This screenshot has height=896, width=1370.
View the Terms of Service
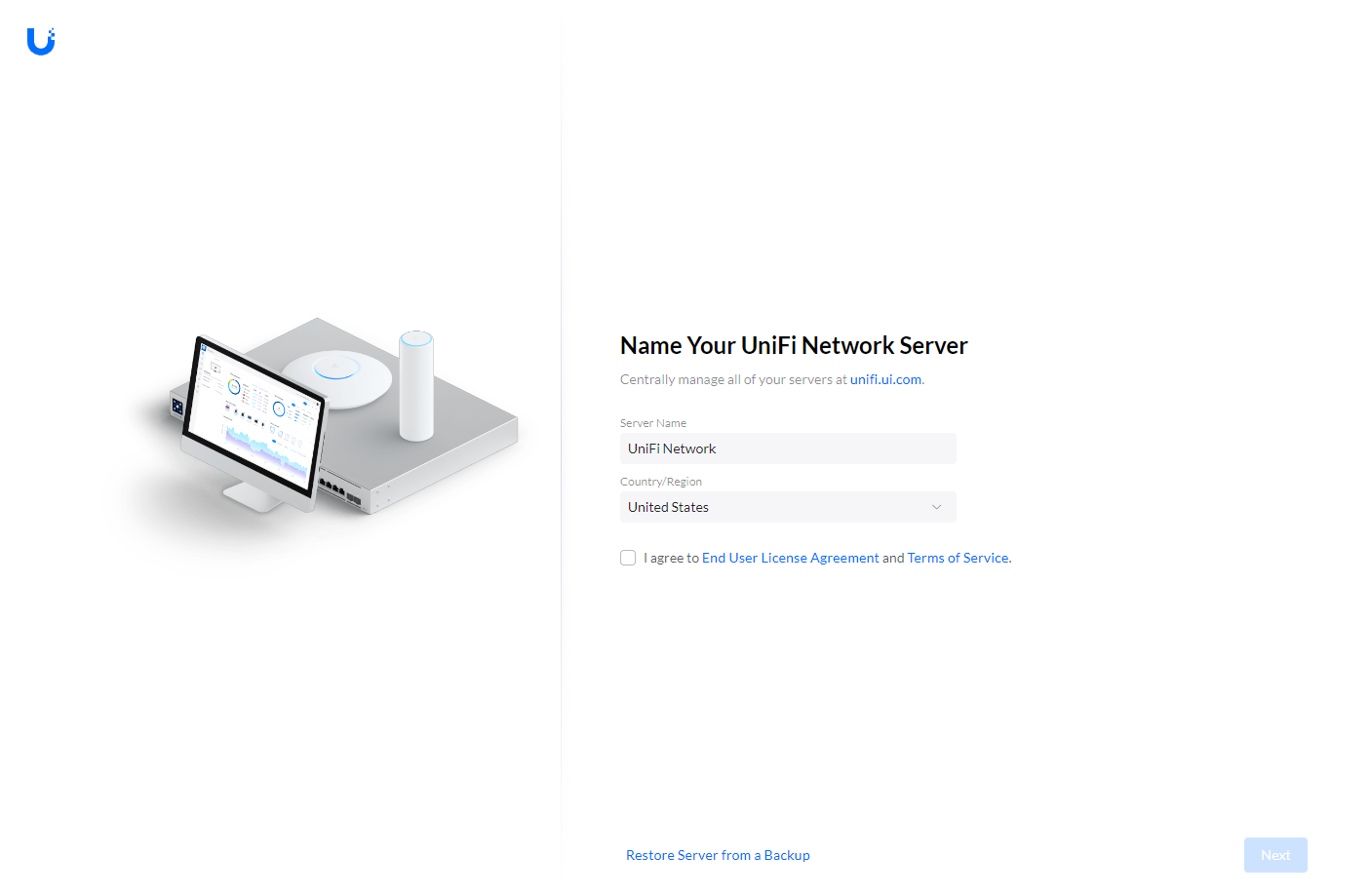click(958, 557)
